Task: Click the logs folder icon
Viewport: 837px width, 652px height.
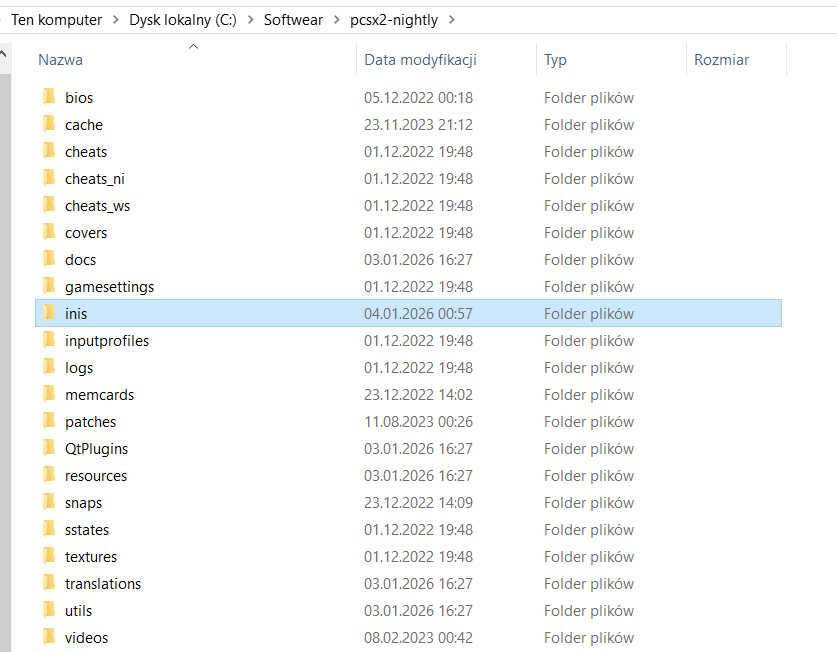Action: tap(49, 367)
